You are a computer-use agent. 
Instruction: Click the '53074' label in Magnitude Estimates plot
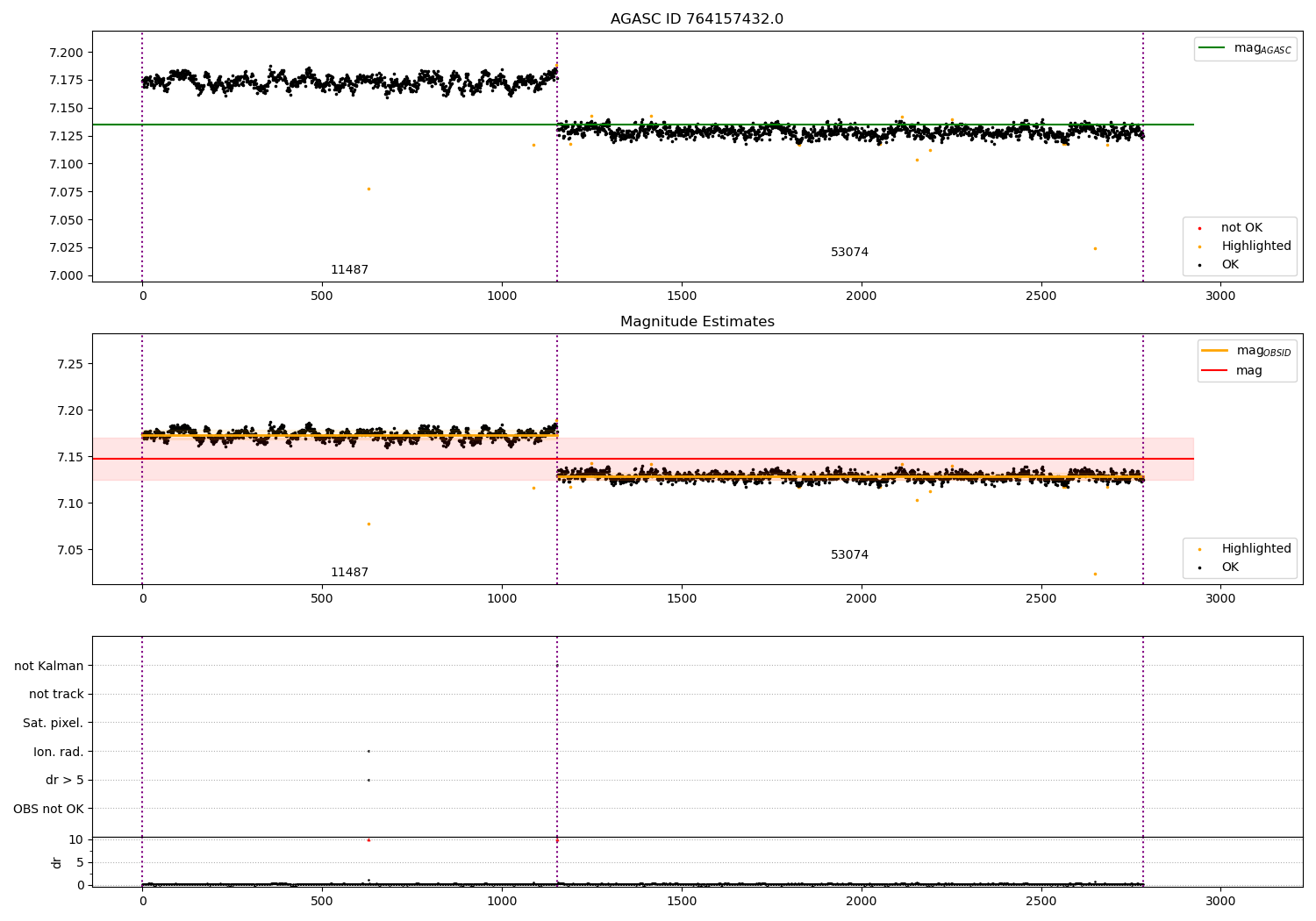point(849,554)
